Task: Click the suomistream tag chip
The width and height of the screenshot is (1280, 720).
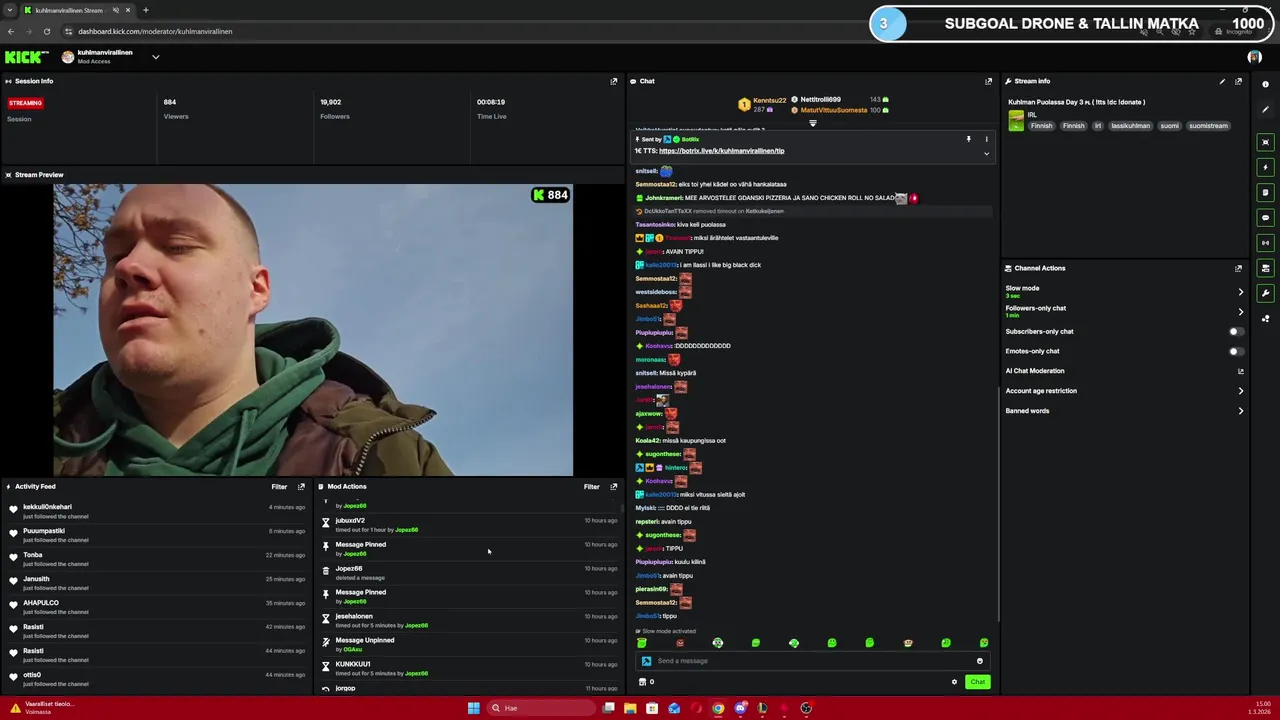Action: point(1208,126)
